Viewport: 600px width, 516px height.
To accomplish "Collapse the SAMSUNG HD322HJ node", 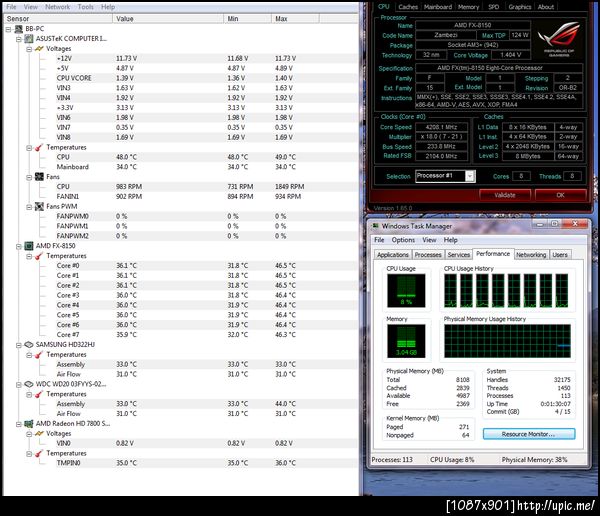I will (x=18, y=345).
